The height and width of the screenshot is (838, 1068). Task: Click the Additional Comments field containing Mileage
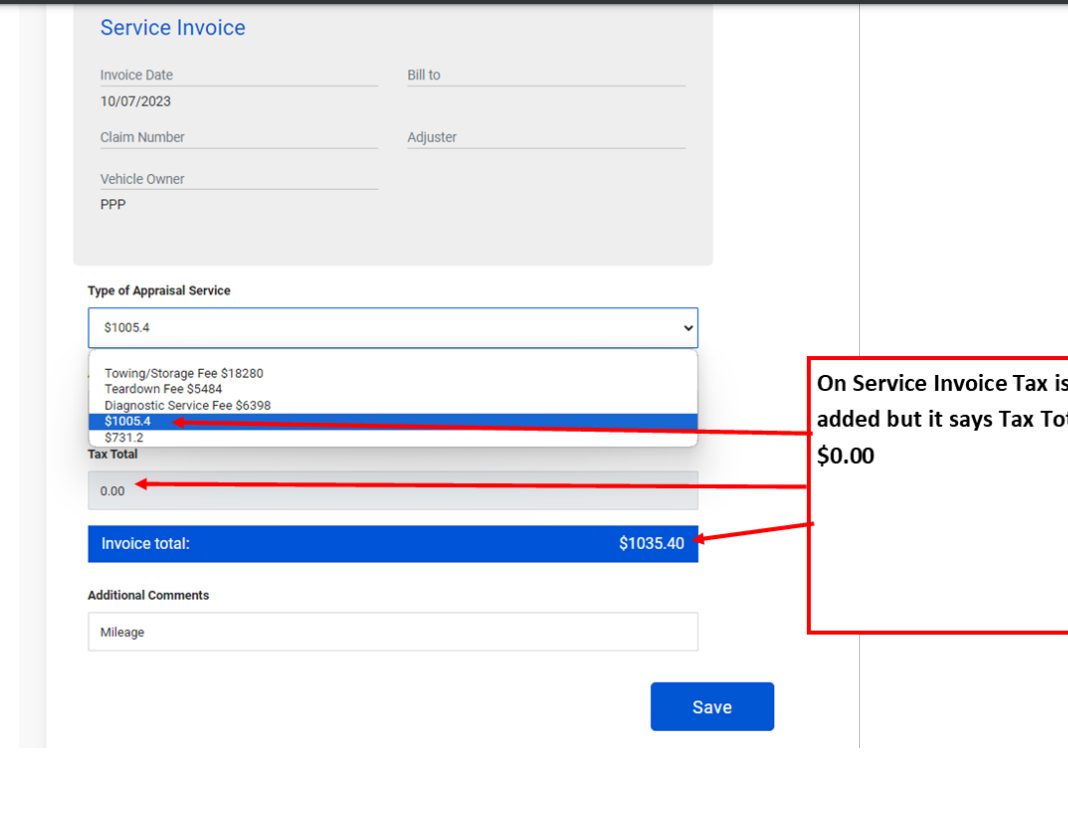coord(392,632)
